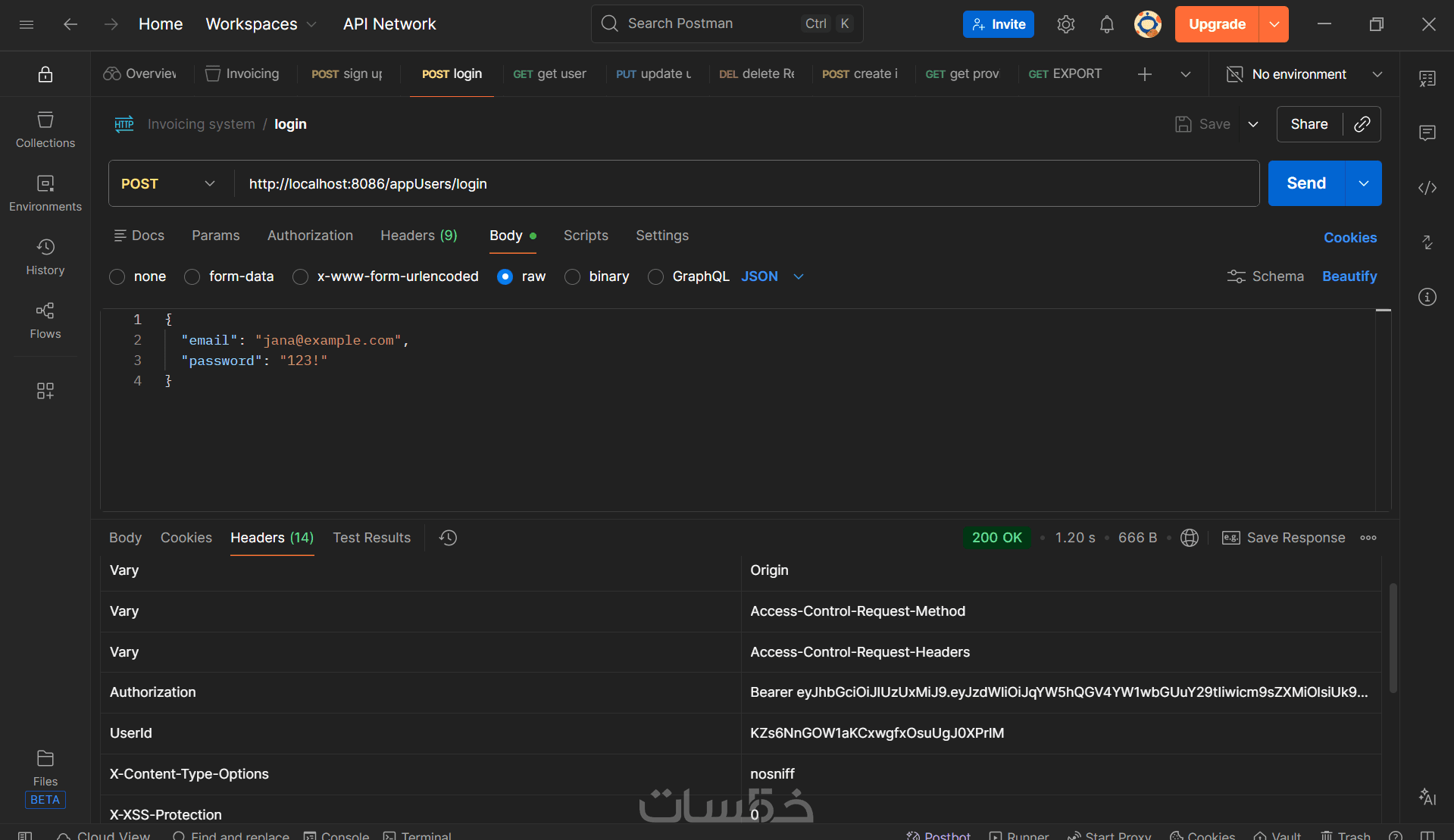The image size is (1454, 840).
Task: Open the request Settings tab
Action: click(x=662, y=236)
